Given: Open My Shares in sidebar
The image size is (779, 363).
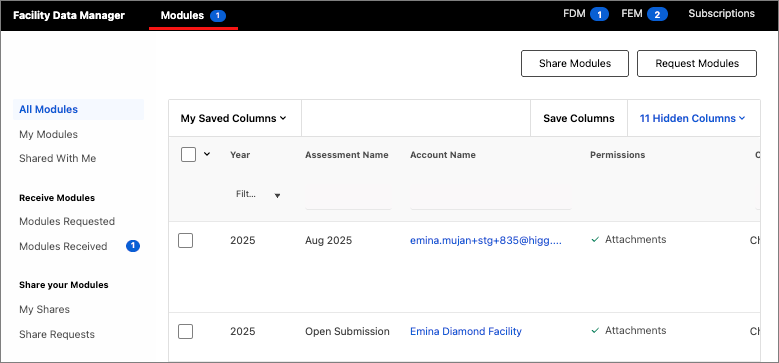Looking at the screenshot, I should (44, 309).
